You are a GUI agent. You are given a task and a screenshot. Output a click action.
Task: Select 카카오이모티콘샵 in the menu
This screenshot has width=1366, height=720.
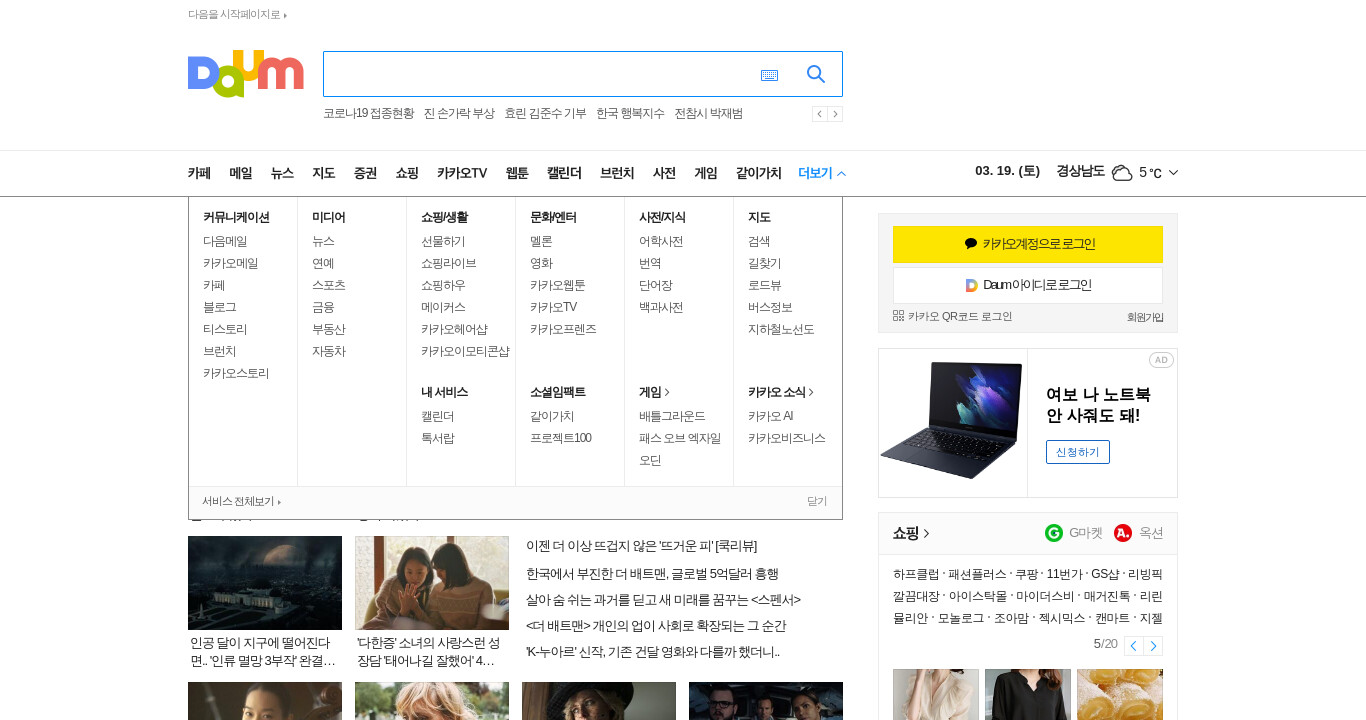coord(465,351)
